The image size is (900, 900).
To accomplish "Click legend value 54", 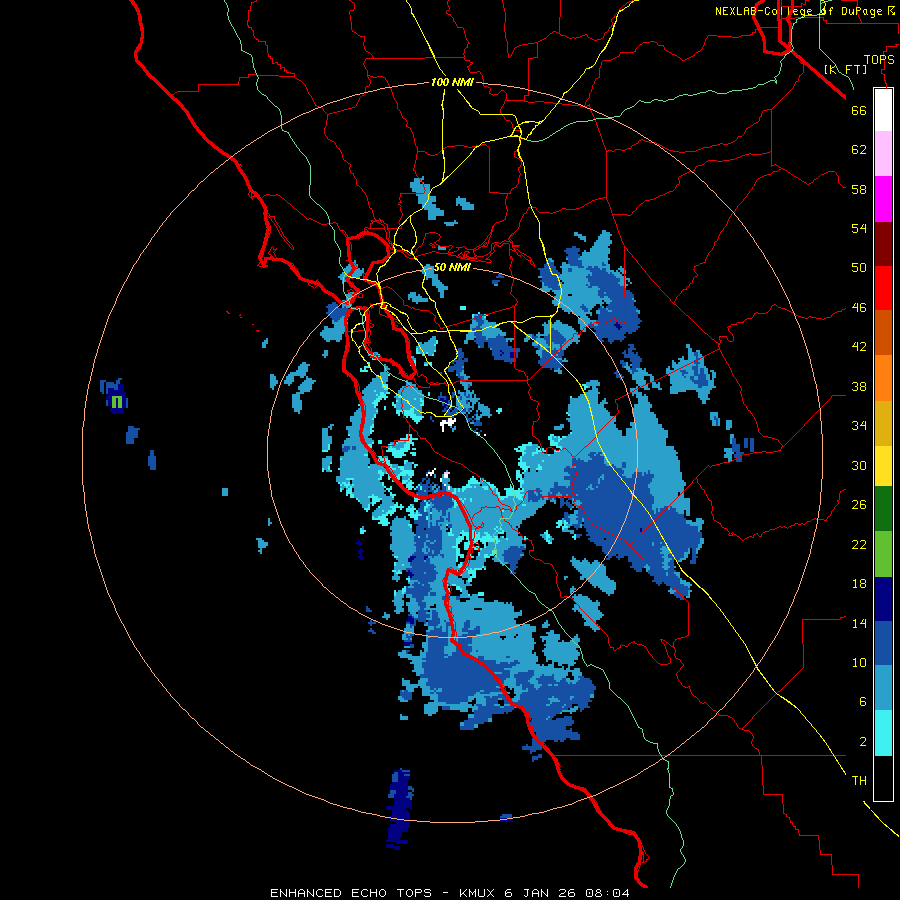I will [x=859, y=228].
